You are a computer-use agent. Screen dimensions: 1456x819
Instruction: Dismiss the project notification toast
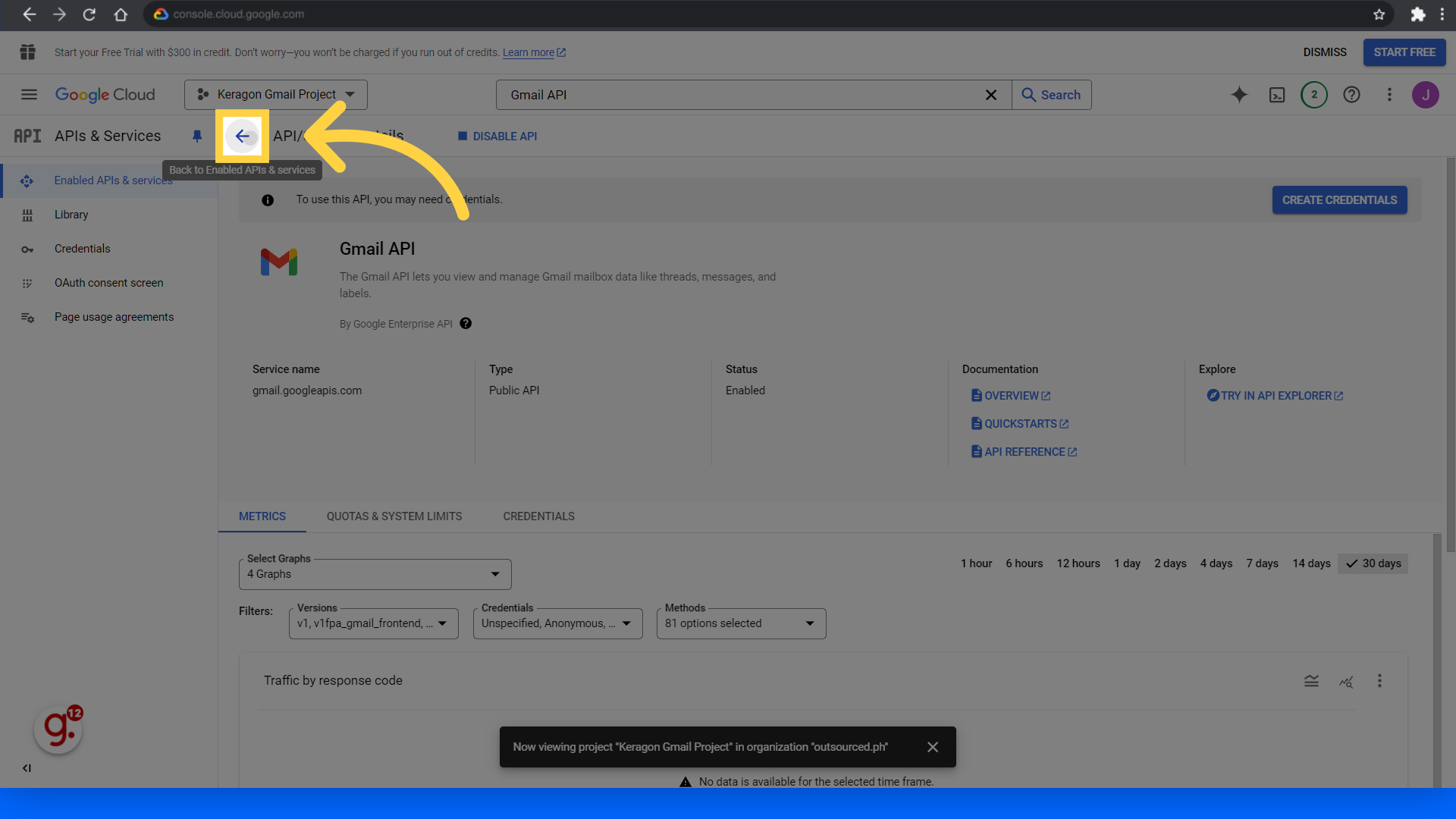(933, 747)
